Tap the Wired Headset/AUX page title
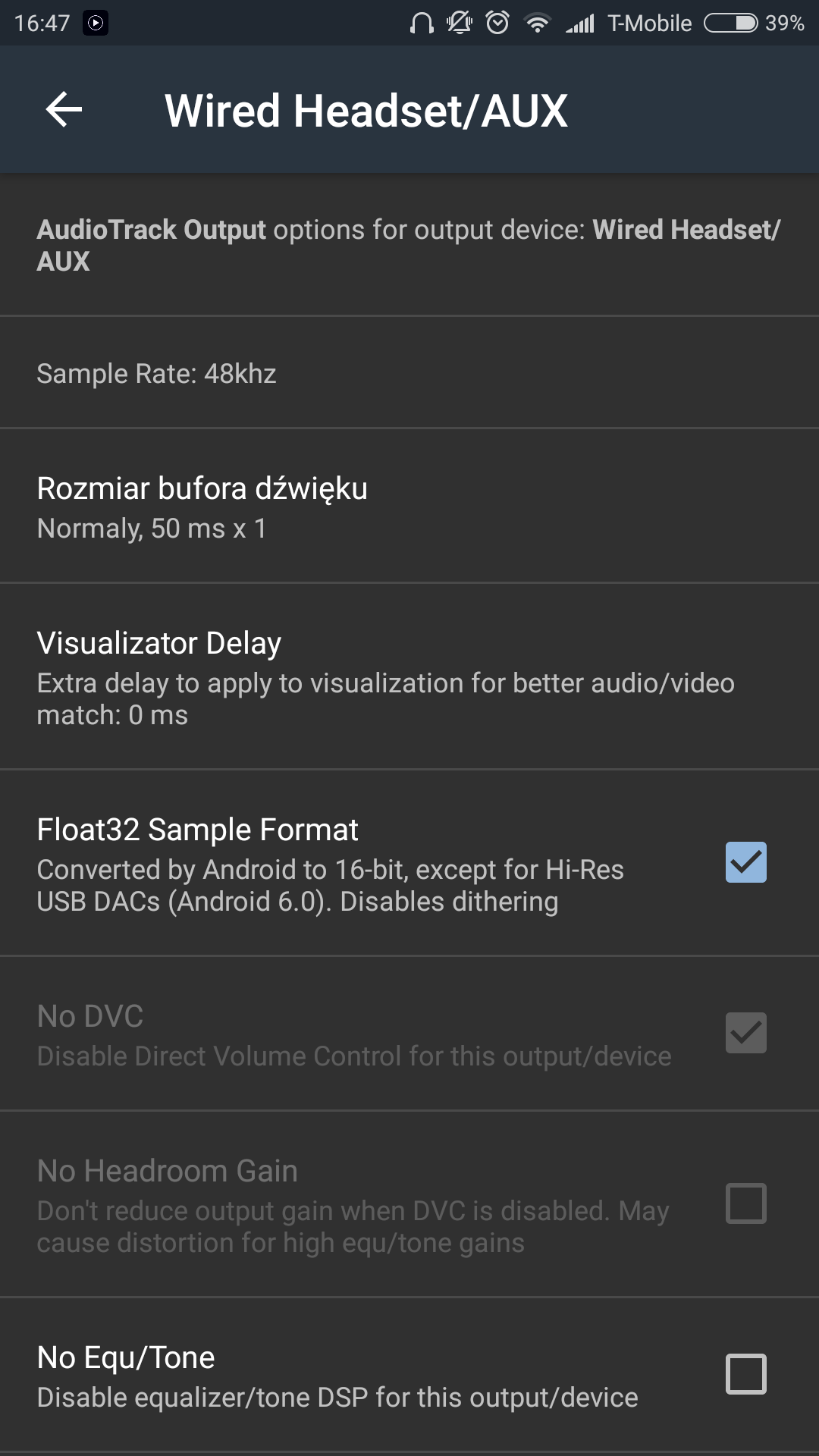The image size is (819, 1456). click(366, 111)
